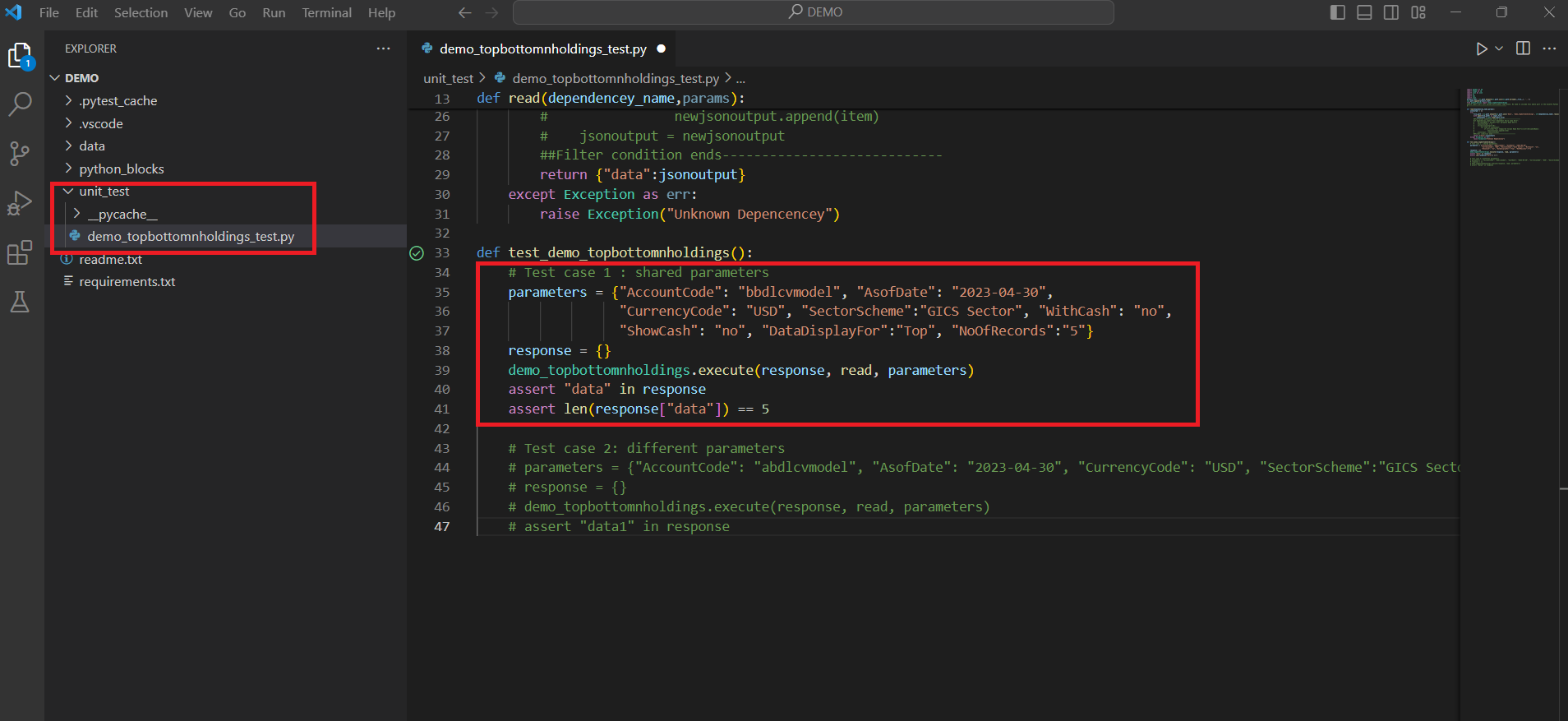Open the Help menu
Screen dimensions: 1568x721
[x=381, y=12]
